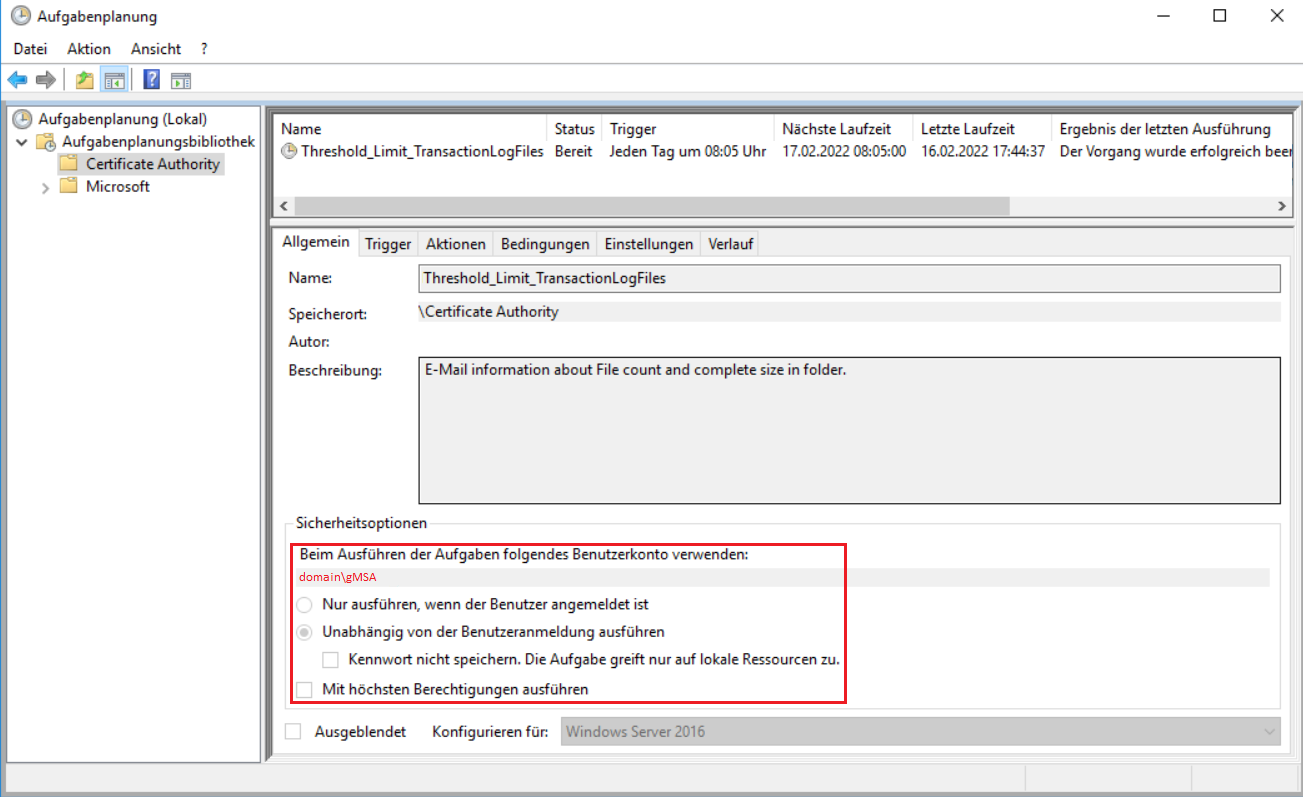Collapse the Aufgabenplanungsbibliothek tree node
1303x797 pixels.
22,142
